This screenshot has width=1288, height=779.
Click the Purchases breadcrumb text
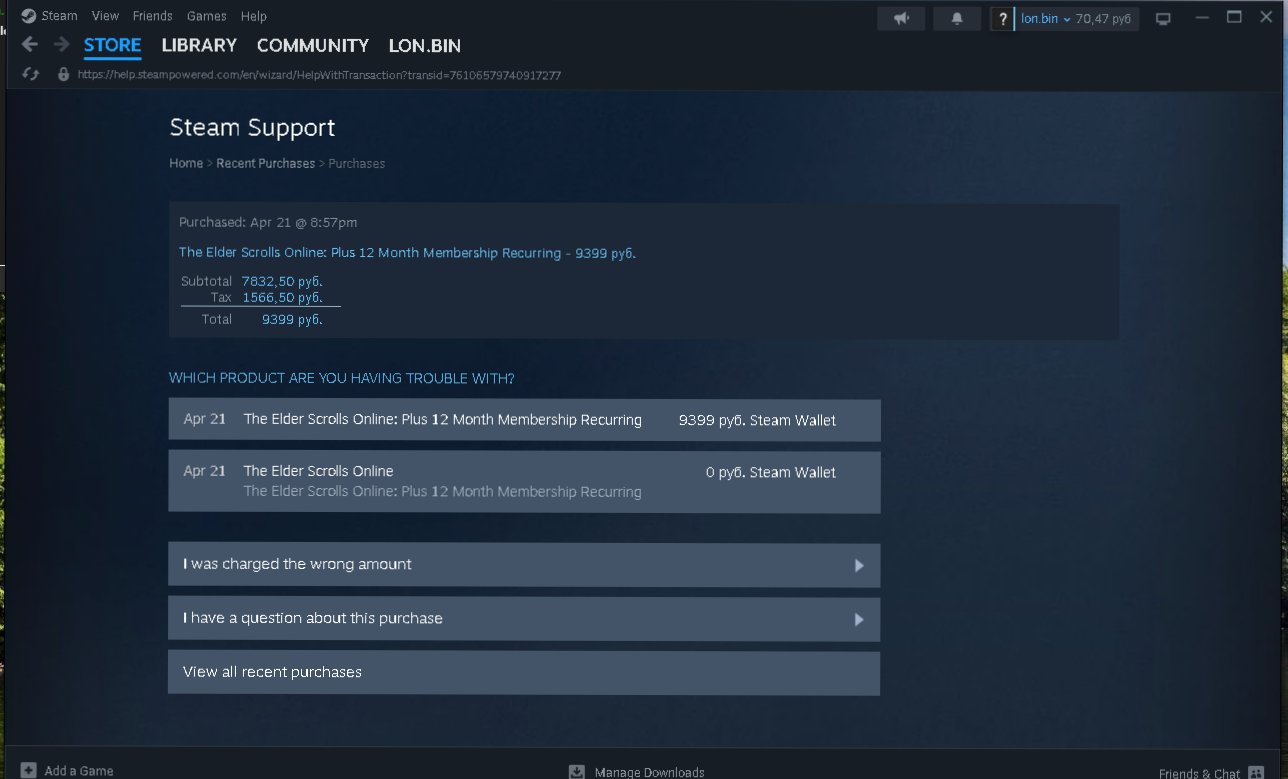point(357,163)
